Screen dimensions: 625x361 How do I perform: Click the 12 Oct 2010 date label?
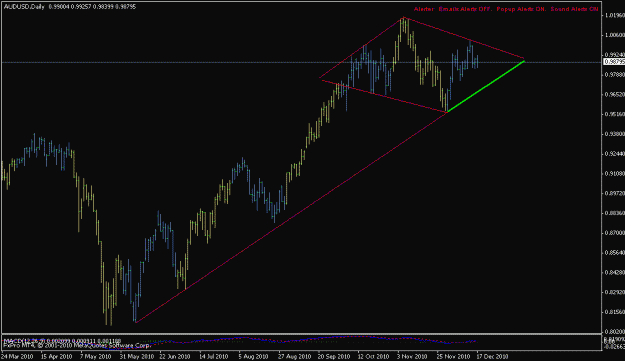coord(373,356)
